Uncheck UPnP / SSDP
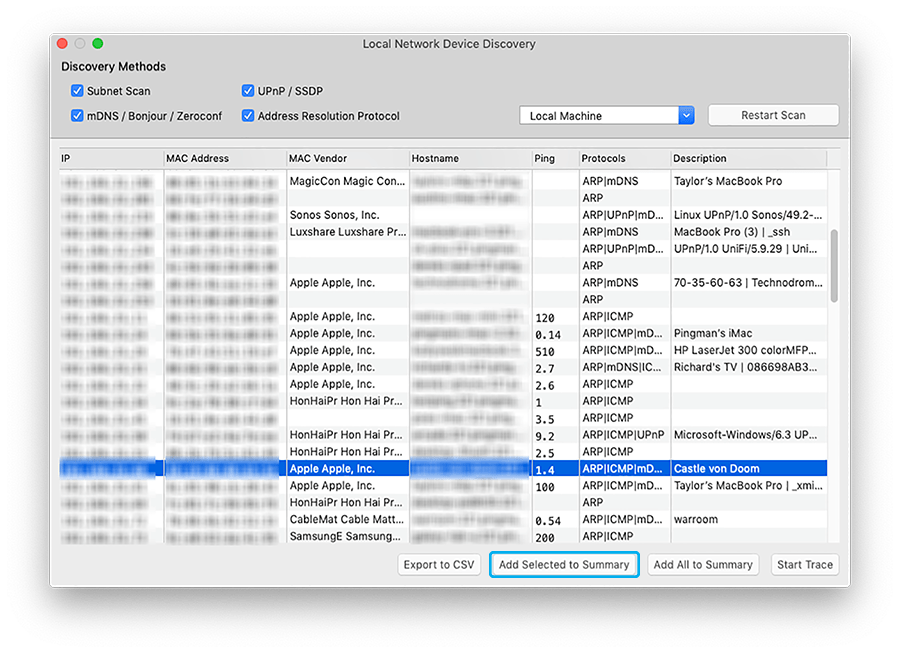Image resolution: width=900 pixels, height=653 pixels. [x=248, y=90]
